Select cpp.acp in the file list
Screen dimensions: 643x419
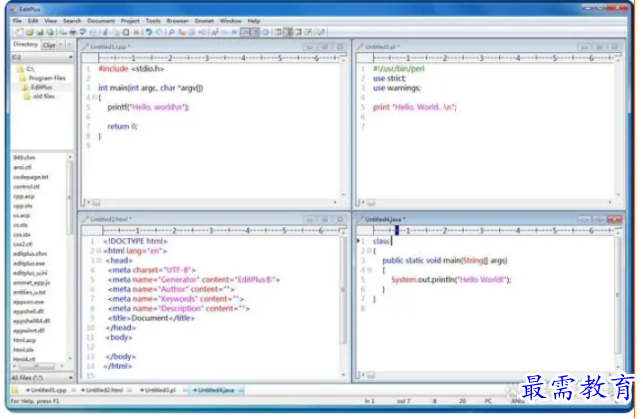coord(24,196)
